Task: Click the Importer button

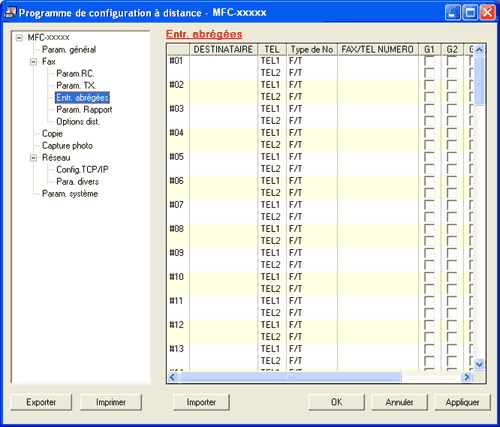Action: (x=201, y=402)
